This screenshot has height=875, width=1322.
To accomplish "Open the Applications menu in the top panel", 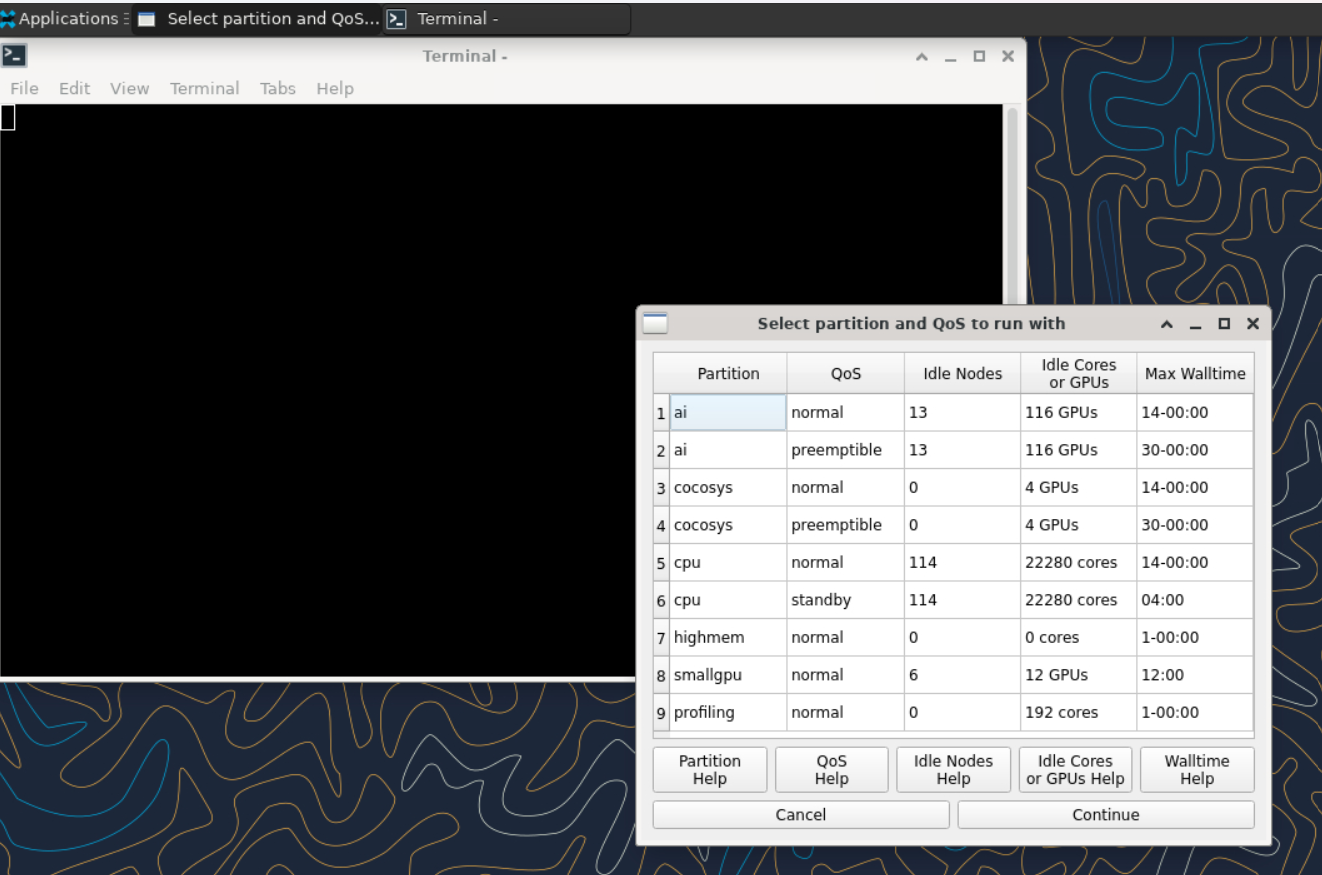I will [x=66, y=18].
